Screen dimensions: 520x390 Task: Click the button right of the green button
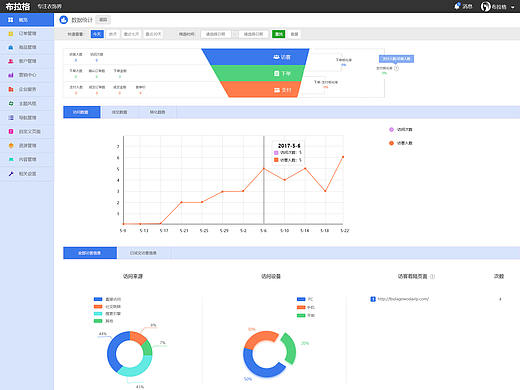click(x=294, y=34)
